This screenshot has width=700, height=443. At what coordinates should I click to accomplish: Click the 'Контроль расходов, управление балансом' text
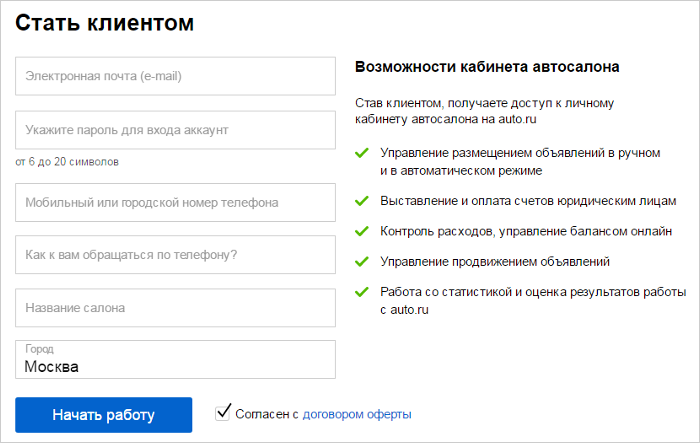click(526, 231)
